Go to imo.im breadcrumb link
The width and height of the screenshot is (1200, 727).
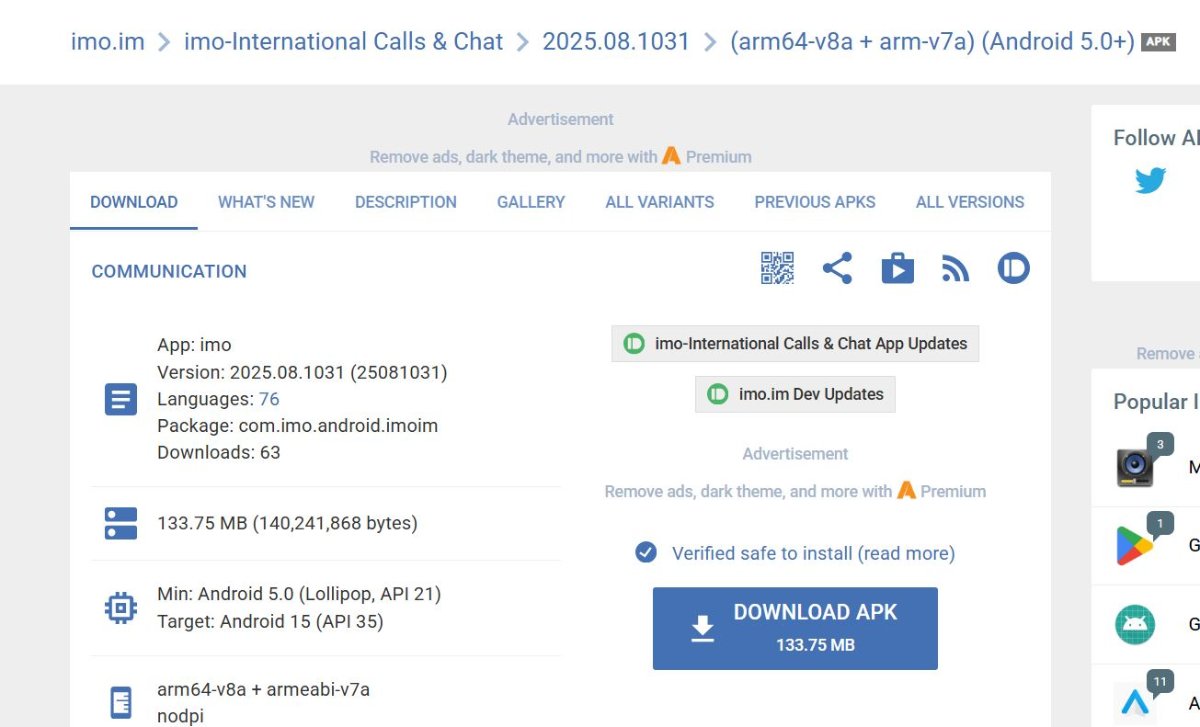point(107,42)
